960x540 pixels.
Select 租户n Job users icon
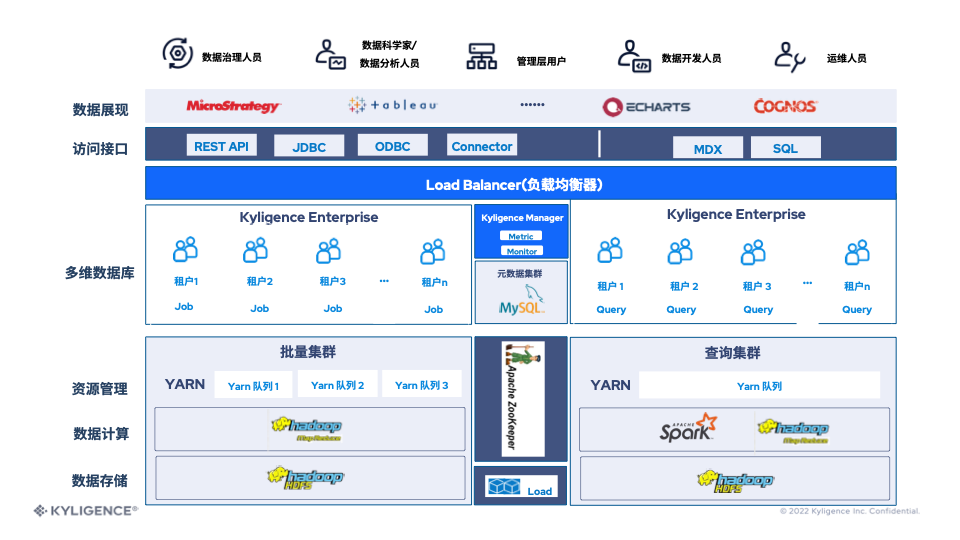pyautogui.click(x=433, y=252)
